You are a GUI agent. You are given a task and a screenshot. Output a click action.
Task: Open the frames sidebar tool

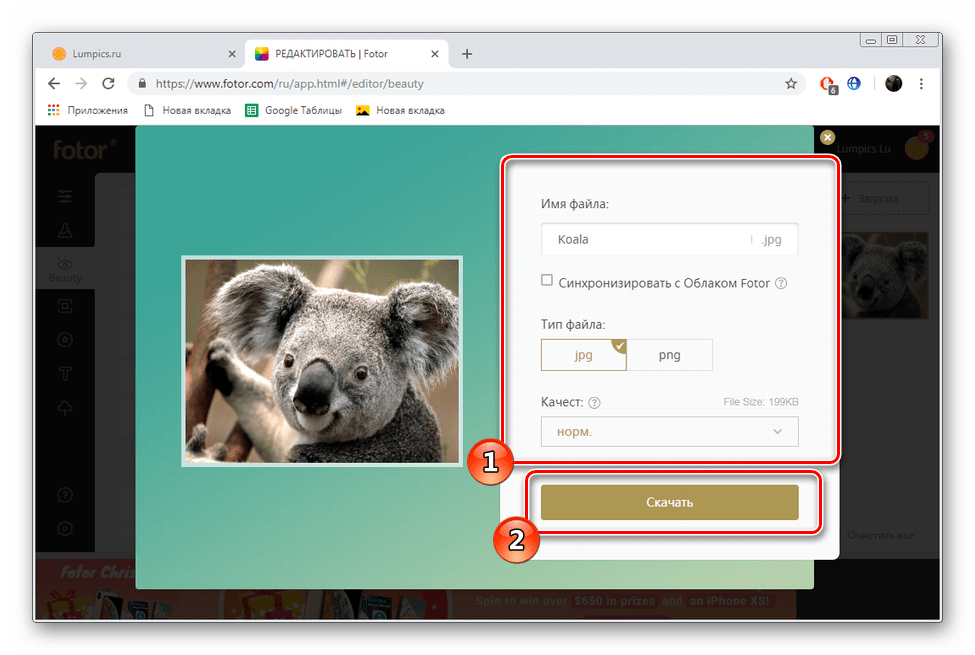click(65, 306)
